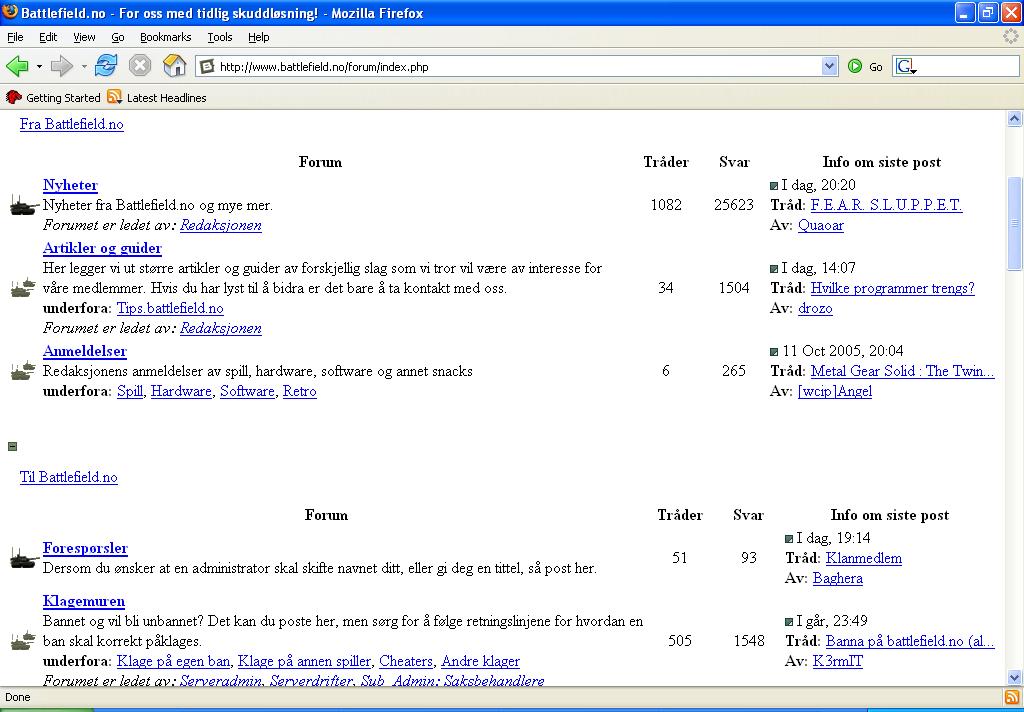Click the tank icon beside Artikler og guider
The height and width of the screenshot is (712, 1024).
(24, 287)
